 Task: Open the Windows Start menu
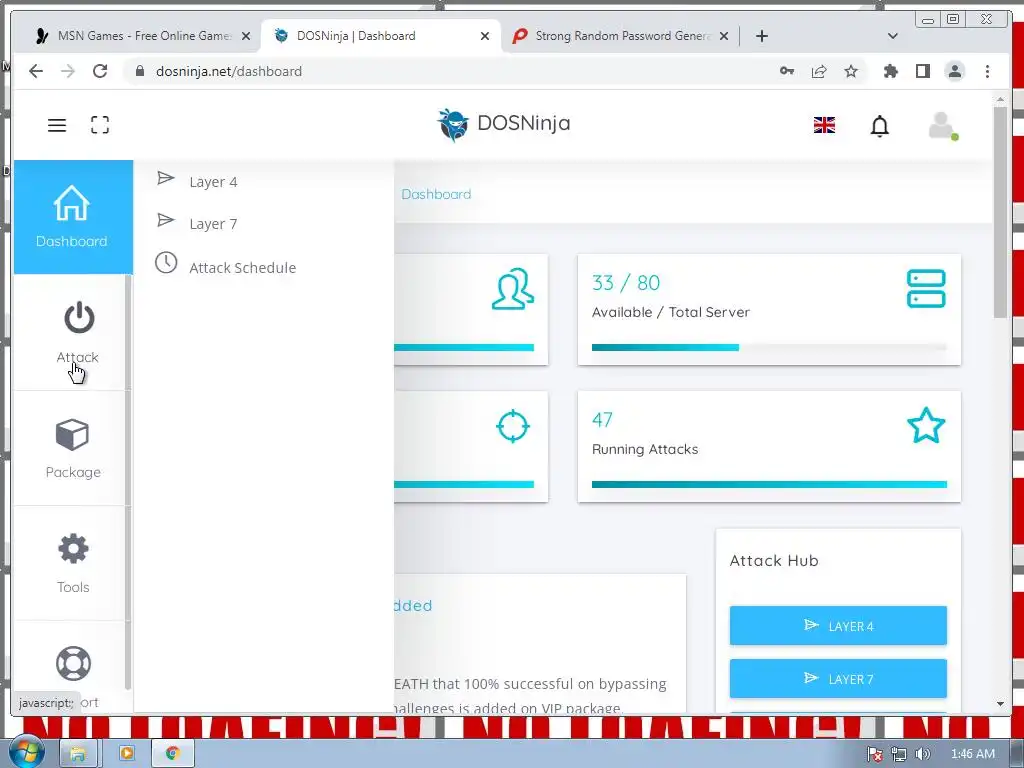point(25,752)
